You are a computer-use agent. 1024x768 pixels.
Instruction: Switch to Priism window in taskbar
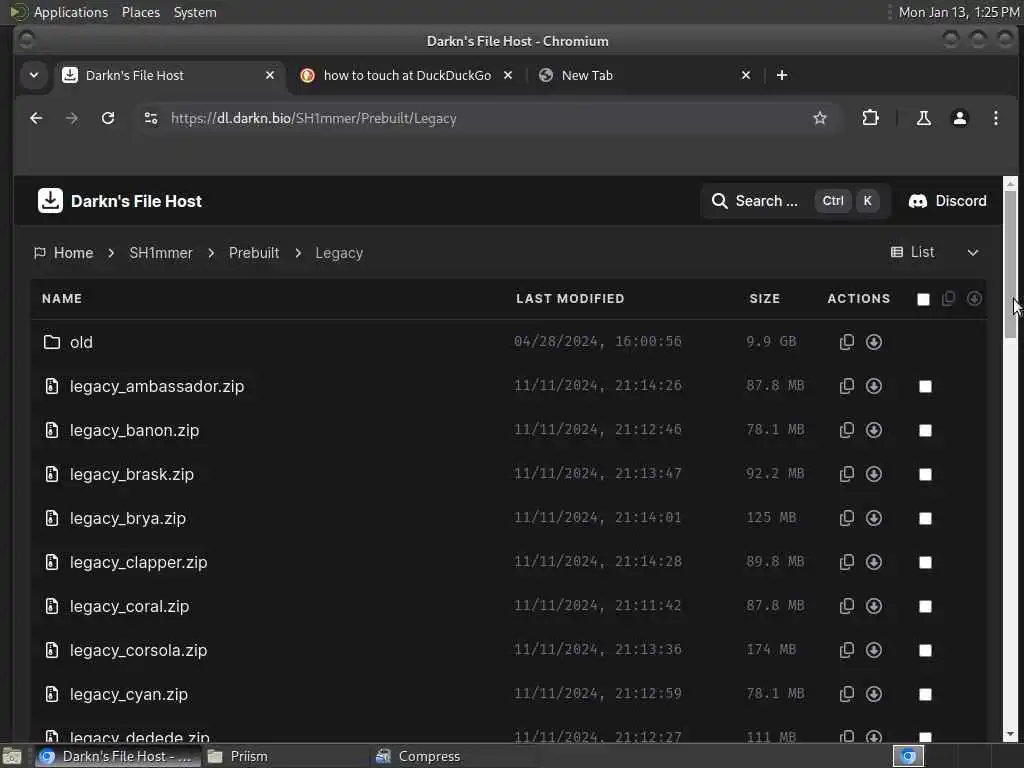(286, 756)
